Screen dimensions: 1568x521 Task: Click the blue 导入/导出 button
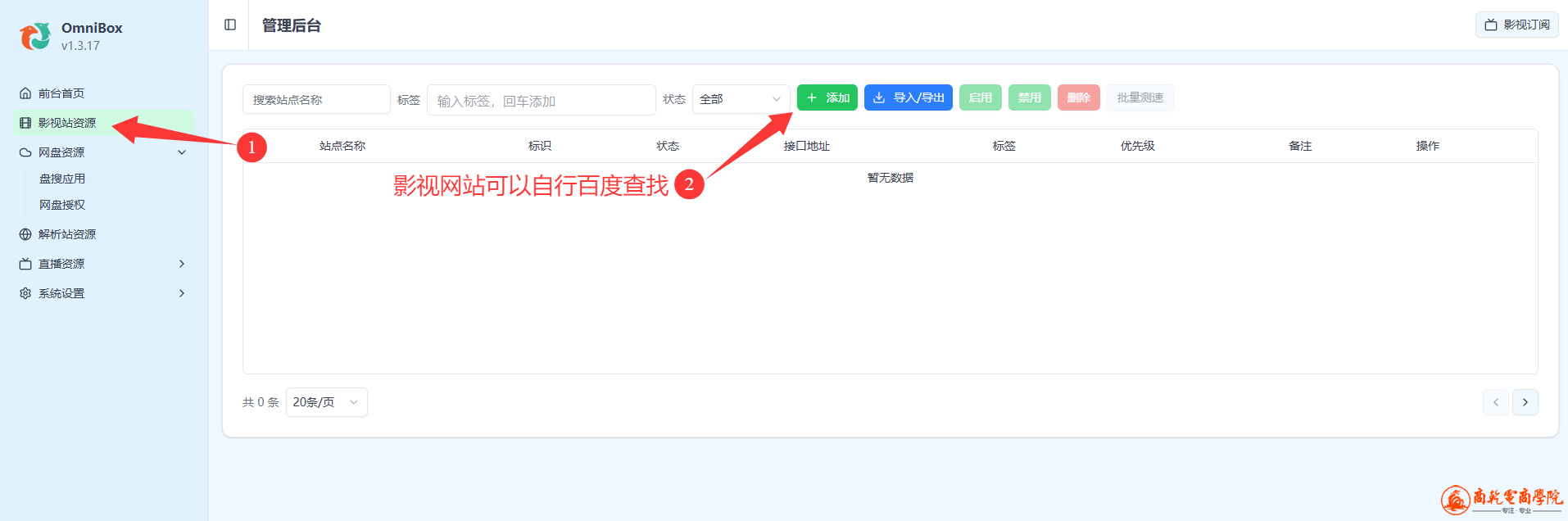click(x=908, y=97)
